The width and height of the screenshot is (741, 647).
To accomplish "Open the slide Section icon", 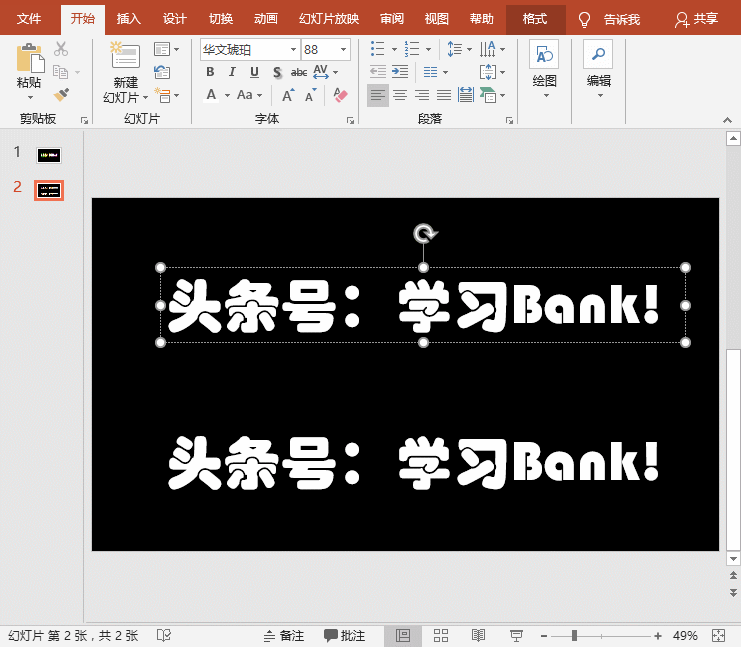I will [x=162, y=95].
